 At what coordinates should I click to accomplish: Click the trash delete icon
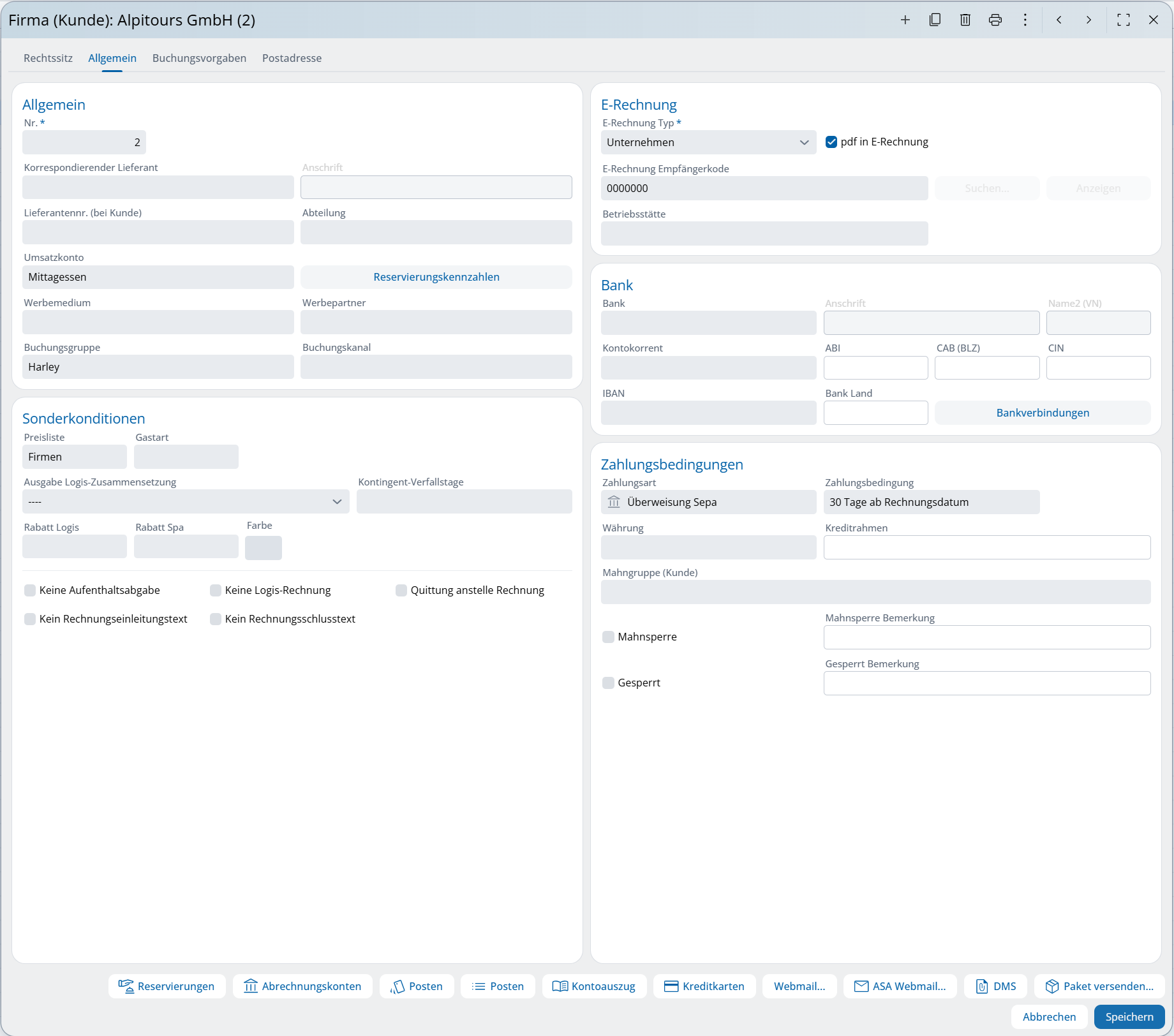click(x=965, y=20)
